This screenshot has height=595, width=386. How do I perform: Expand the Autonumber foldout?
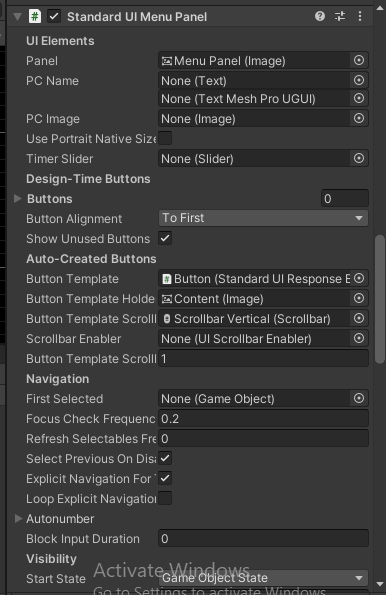[17, 518]
